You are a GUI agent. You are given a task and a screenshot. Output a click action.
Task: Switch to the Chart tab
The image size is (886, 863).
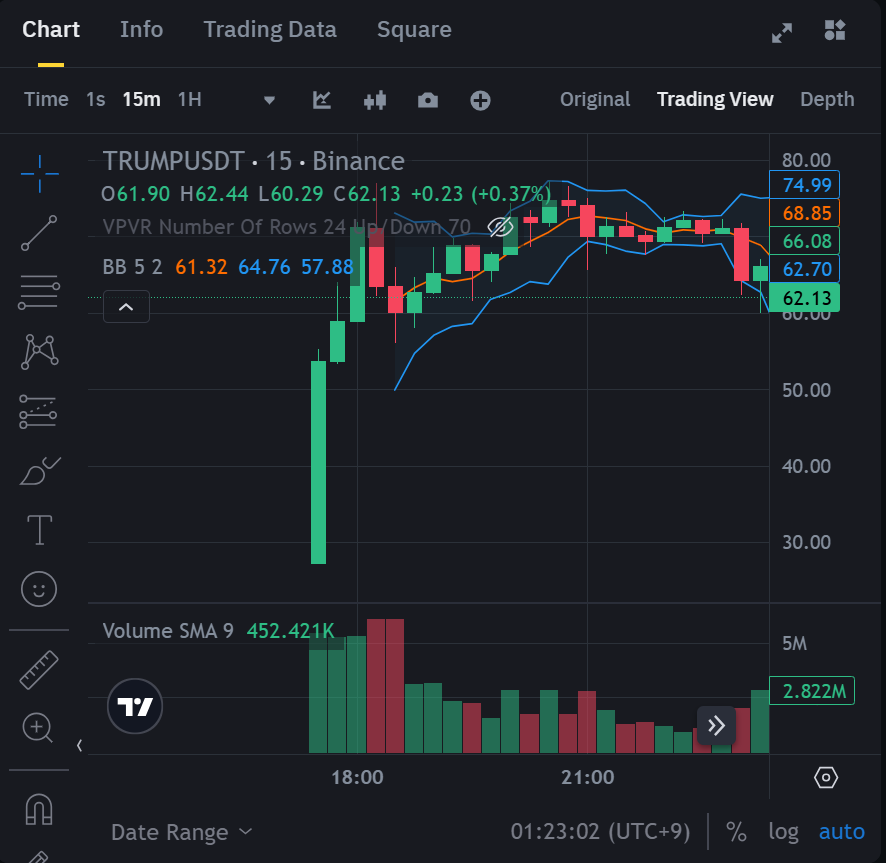pos(51,29)
